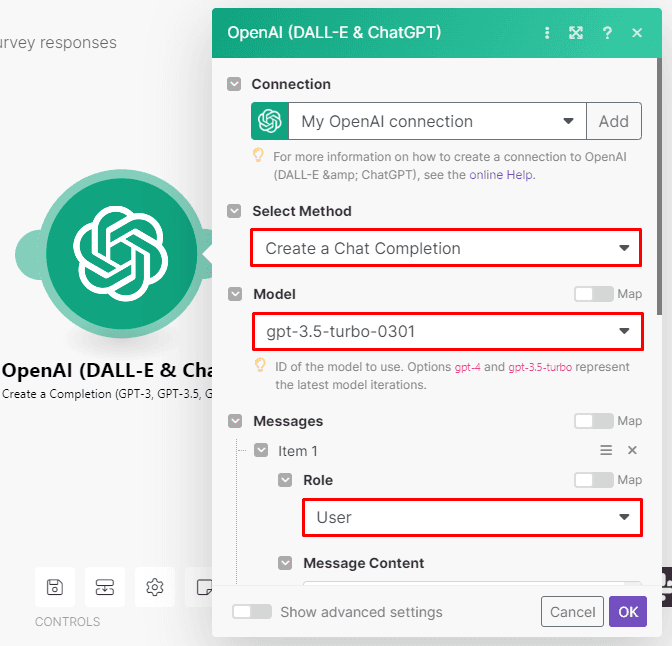Click the lightbulb hint under Model
672x646 pixels.
(x=260, y=365)
